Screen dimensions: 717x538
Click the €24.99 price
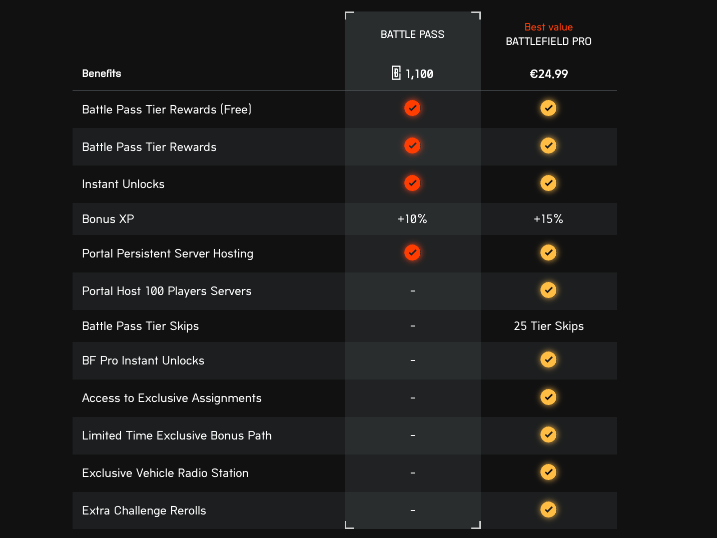548,73
